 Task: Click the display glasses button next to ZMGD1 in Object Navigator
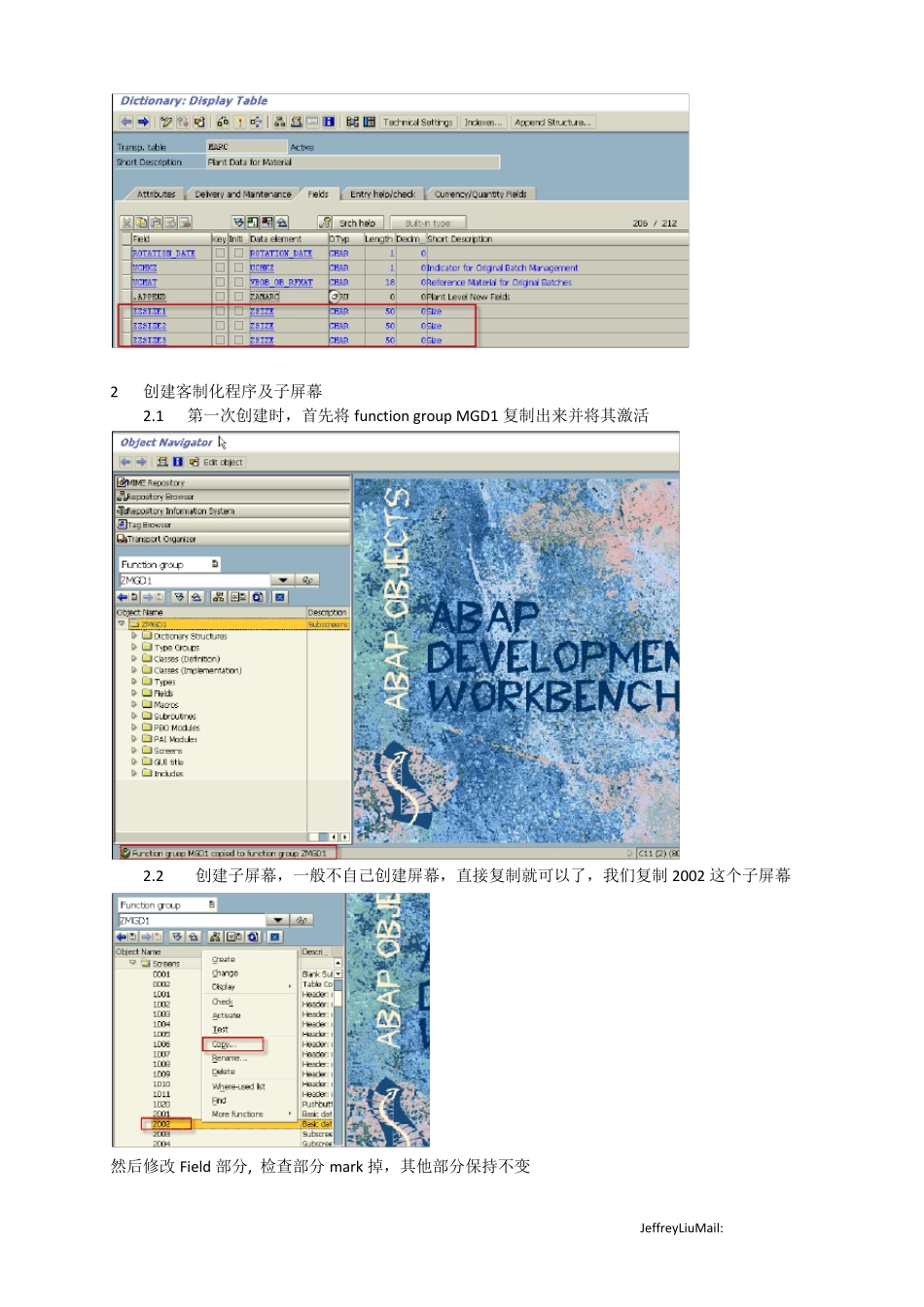307,581
